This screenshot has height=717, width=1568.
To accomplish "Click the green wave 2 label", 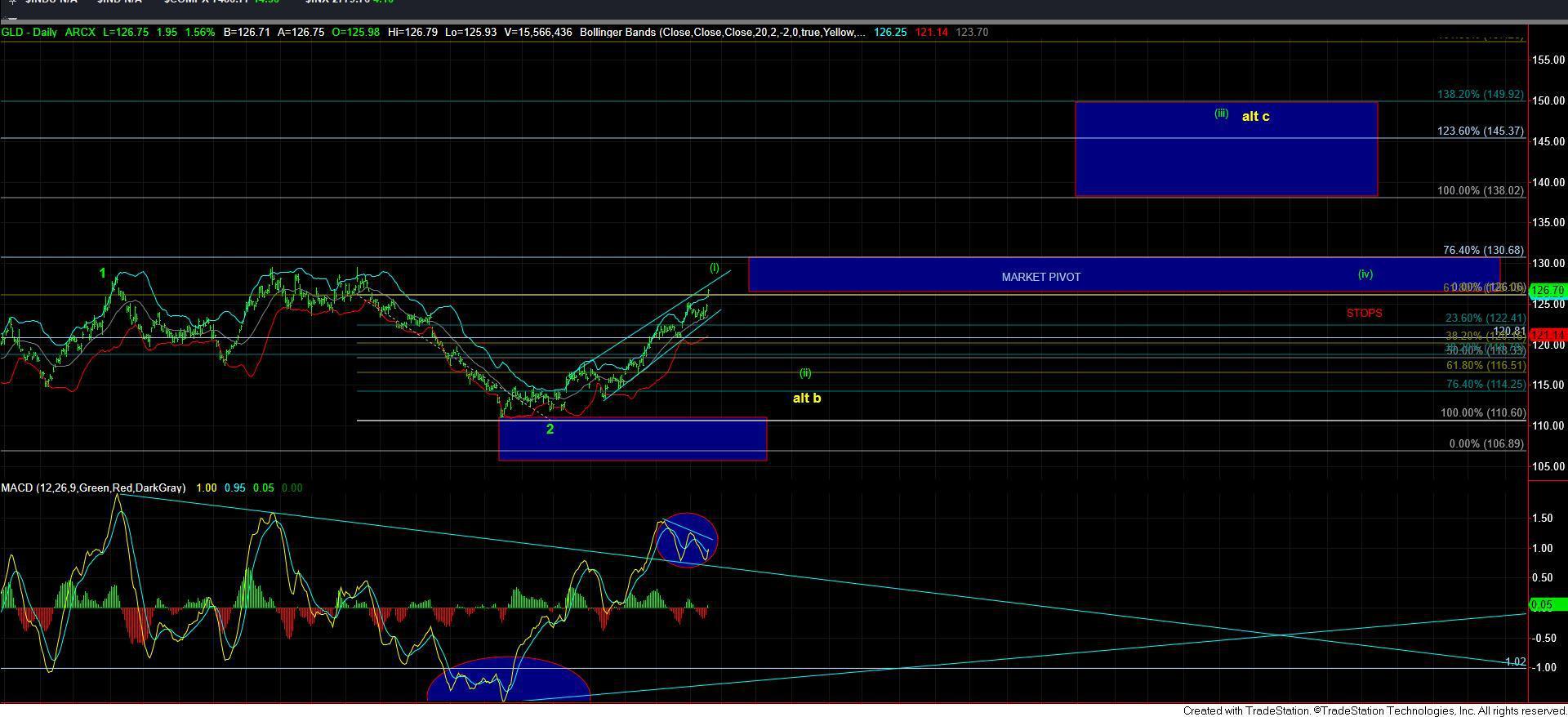I will click(x=550, y=430).
